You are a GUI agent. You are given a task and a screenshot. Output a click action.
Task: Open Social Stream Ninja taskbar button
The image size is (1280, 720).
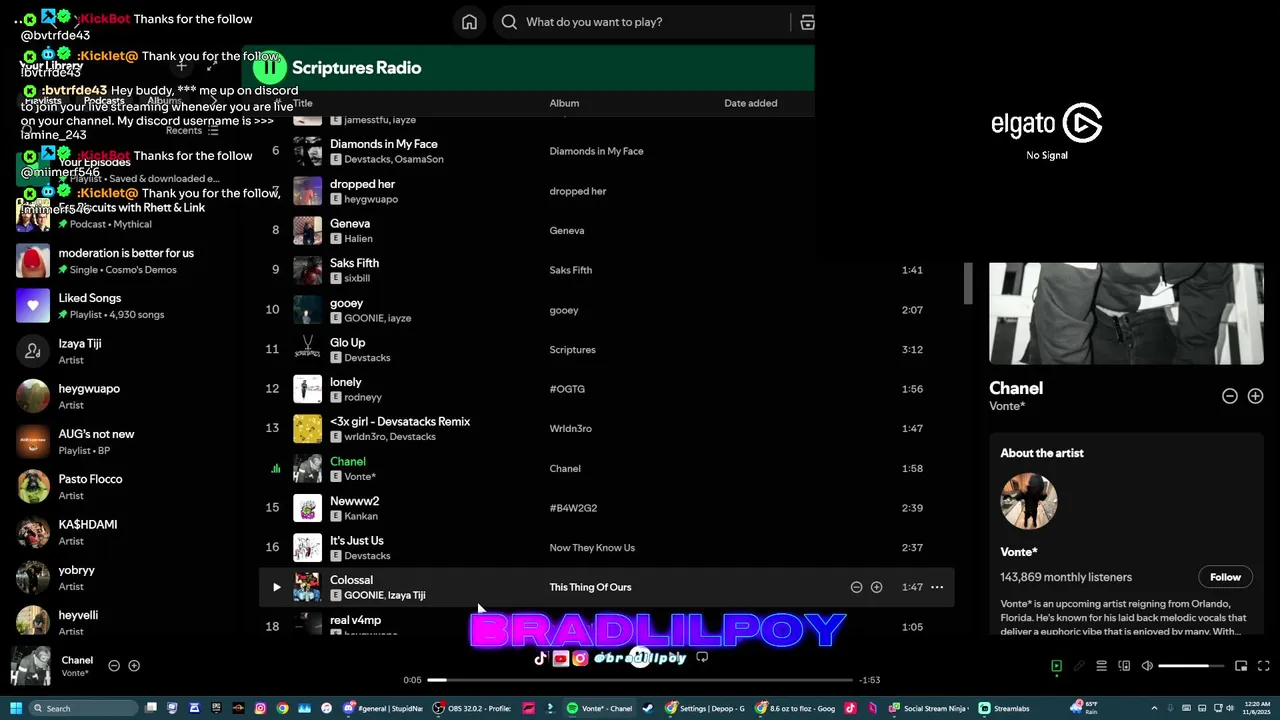pos(928,708)
